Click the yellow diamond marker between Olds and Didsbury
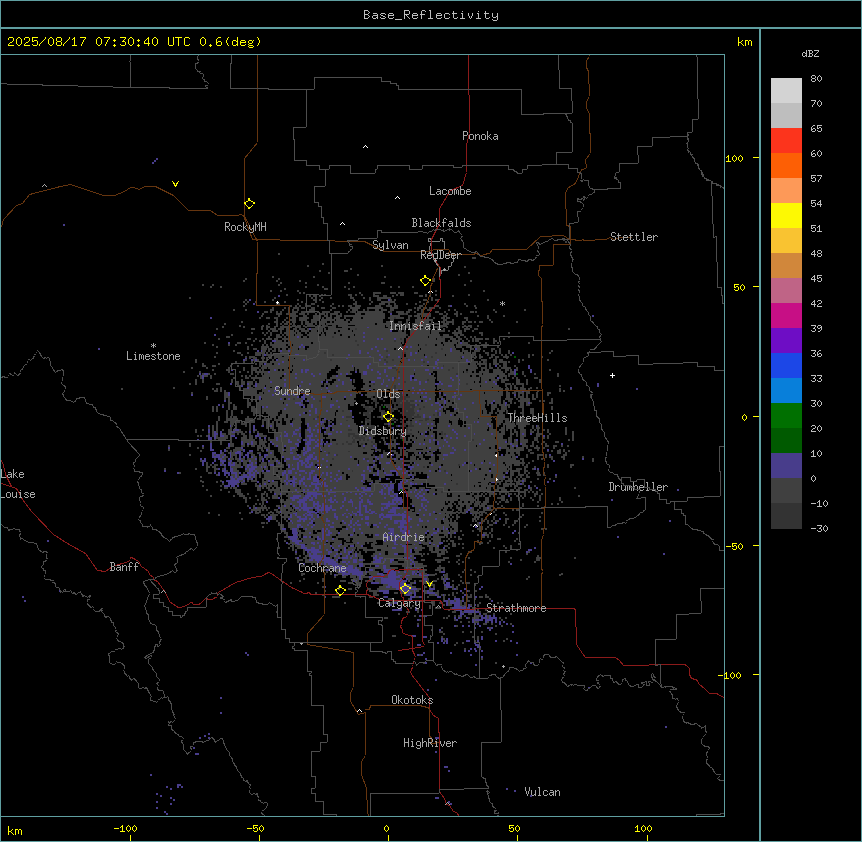Screen dimensions: 862x842 (389, 417)
